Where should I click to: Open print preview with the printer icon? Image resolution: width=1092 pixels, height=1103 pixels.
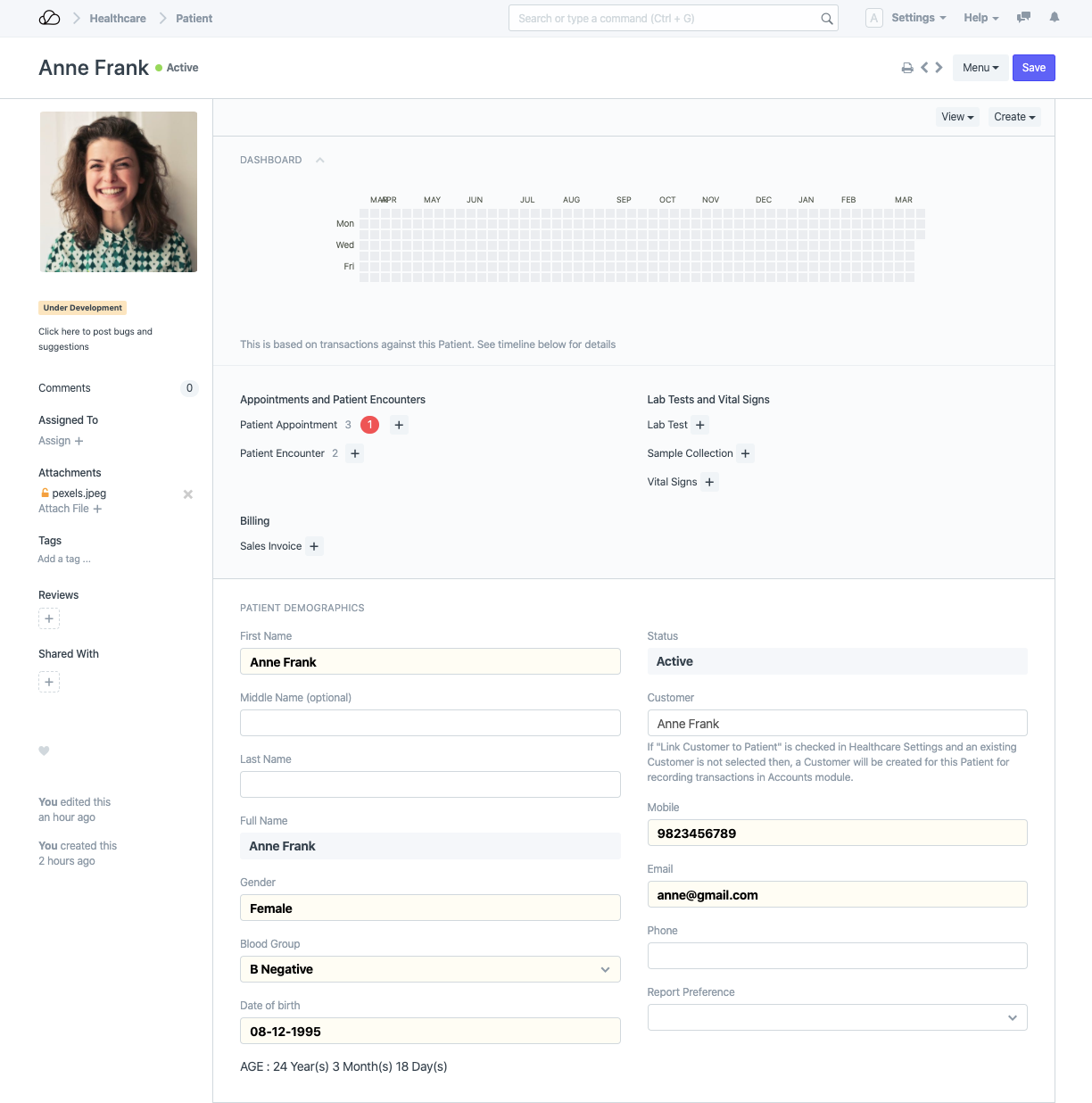coord(907,67)
